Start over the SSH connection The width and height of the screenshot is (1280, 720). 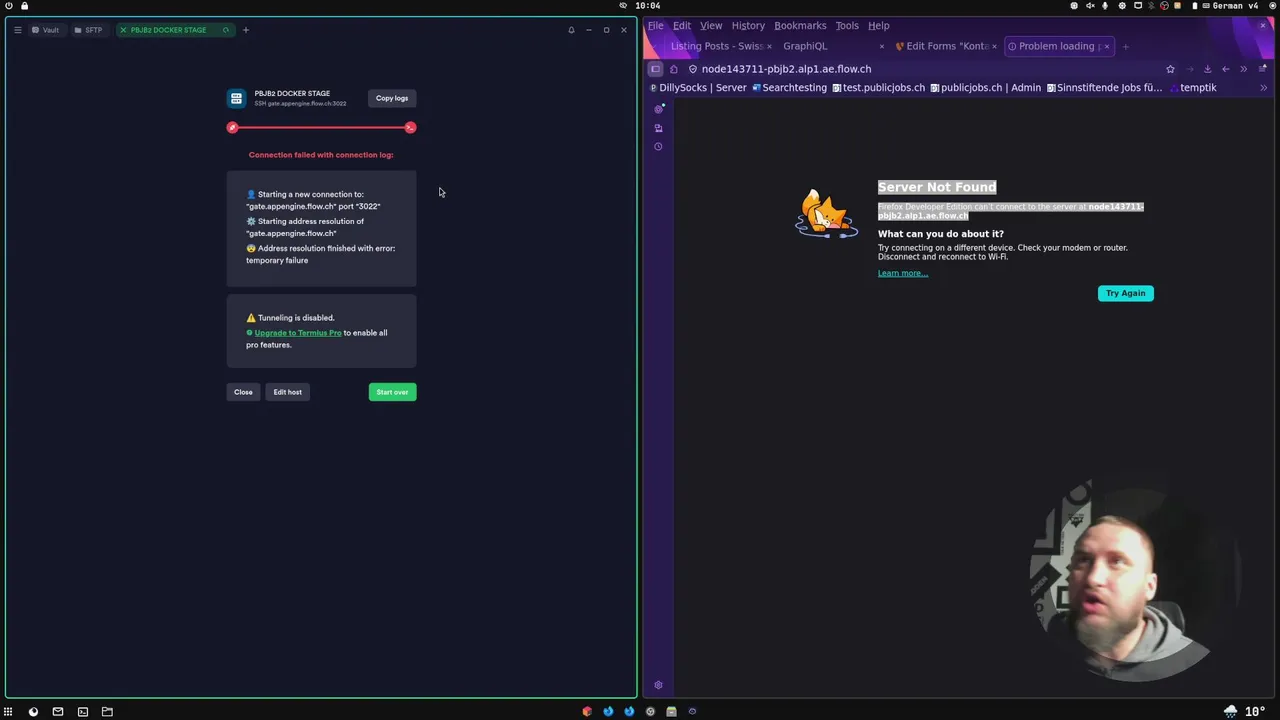click(392, 392)
